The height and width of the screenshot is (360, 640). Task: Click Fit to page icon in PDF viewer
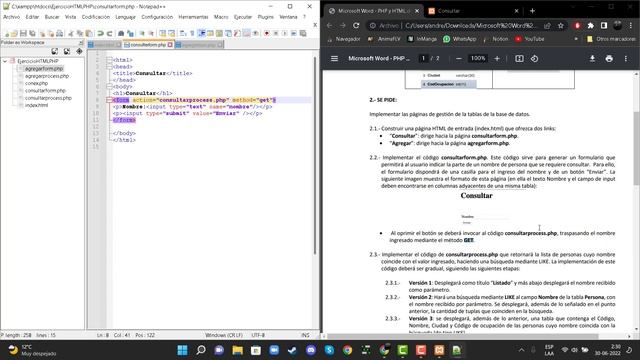point(519,58)
